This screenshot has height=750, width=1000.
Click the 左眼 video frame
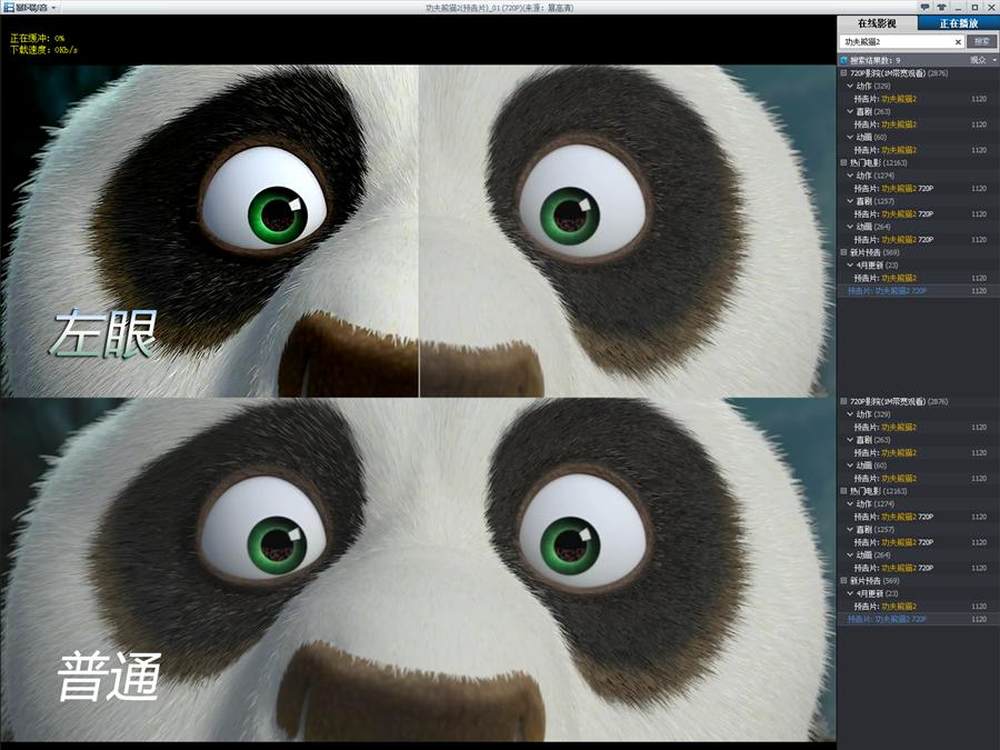418,231
